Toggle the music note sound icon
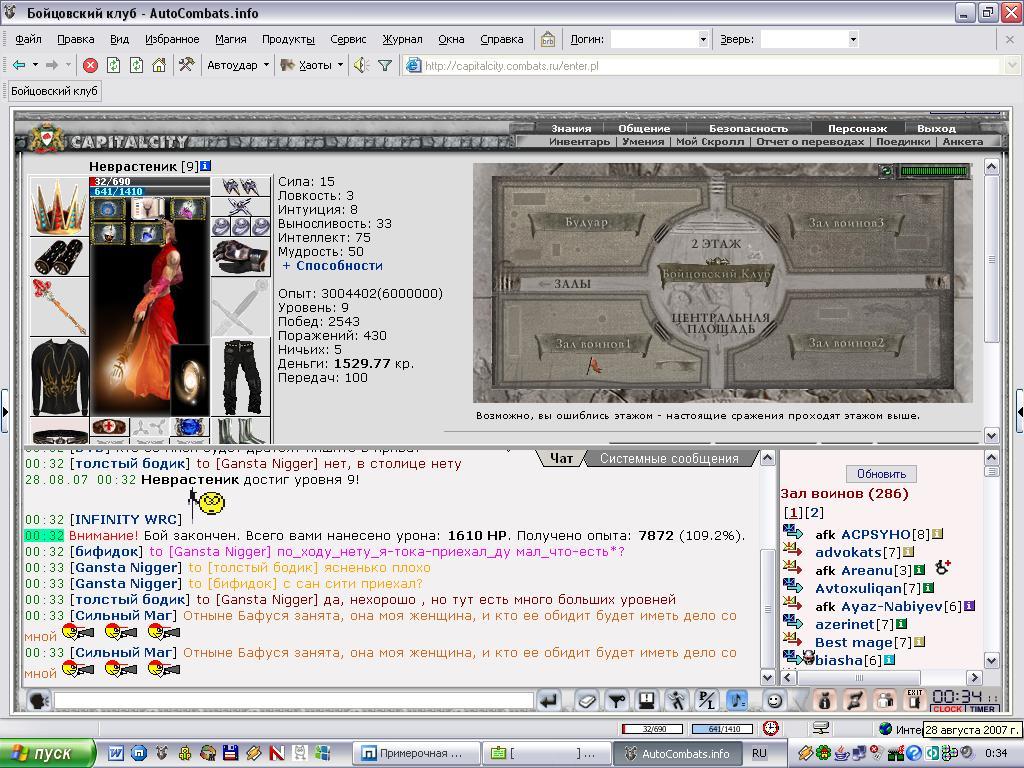 pyautogui.click(x=737, y=701)
